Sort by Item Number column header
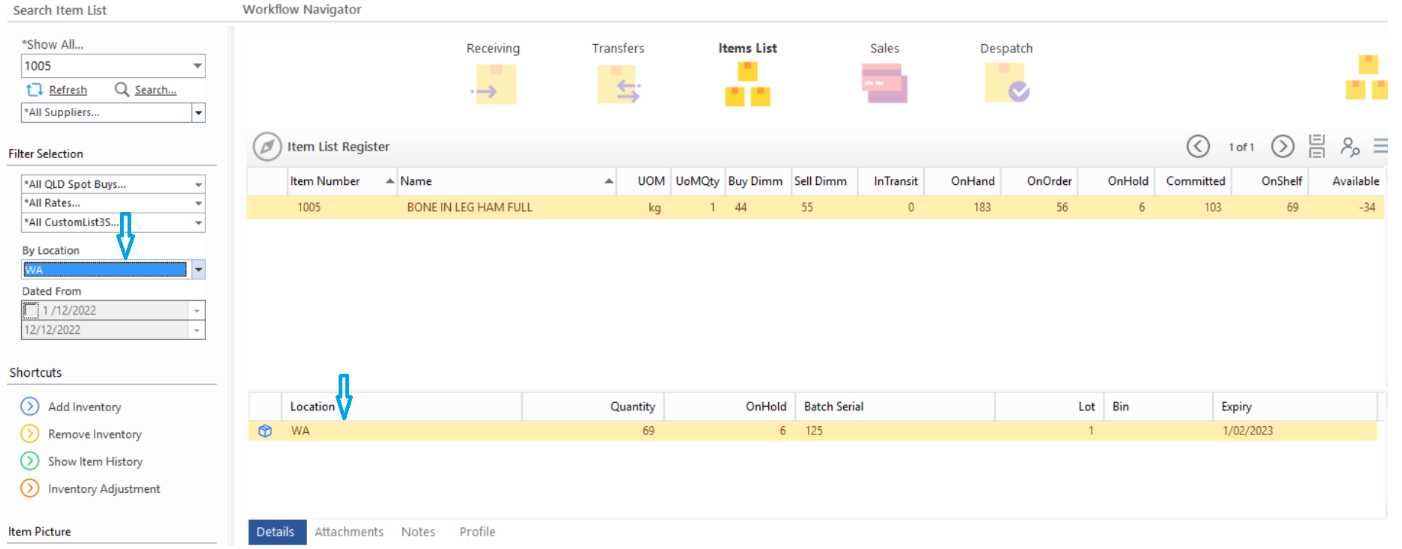The image size is (1402, 549). pos(341,181)
